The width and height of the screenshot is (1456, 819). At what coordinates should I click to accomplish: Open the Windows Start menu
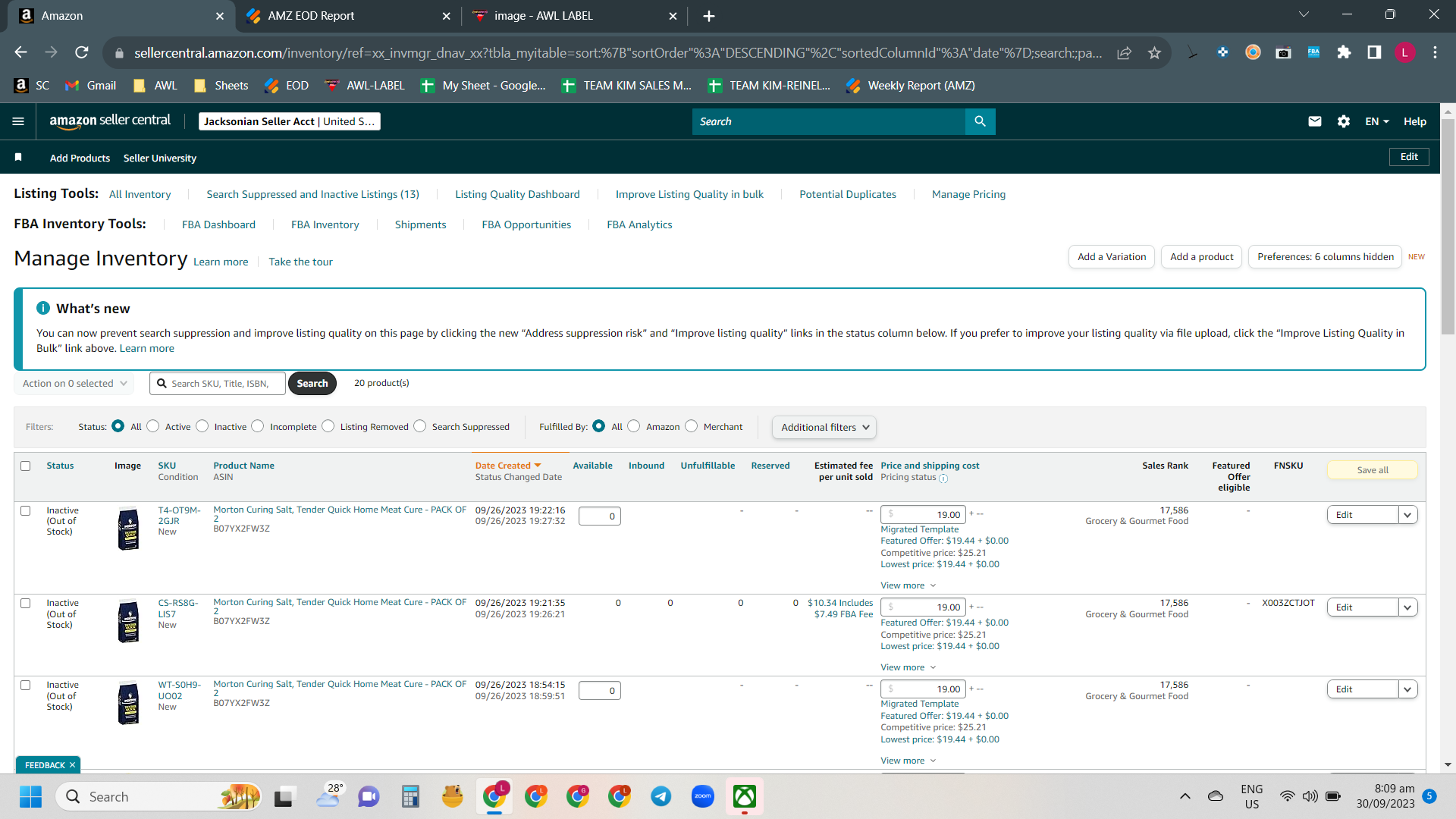click(31, 796)
